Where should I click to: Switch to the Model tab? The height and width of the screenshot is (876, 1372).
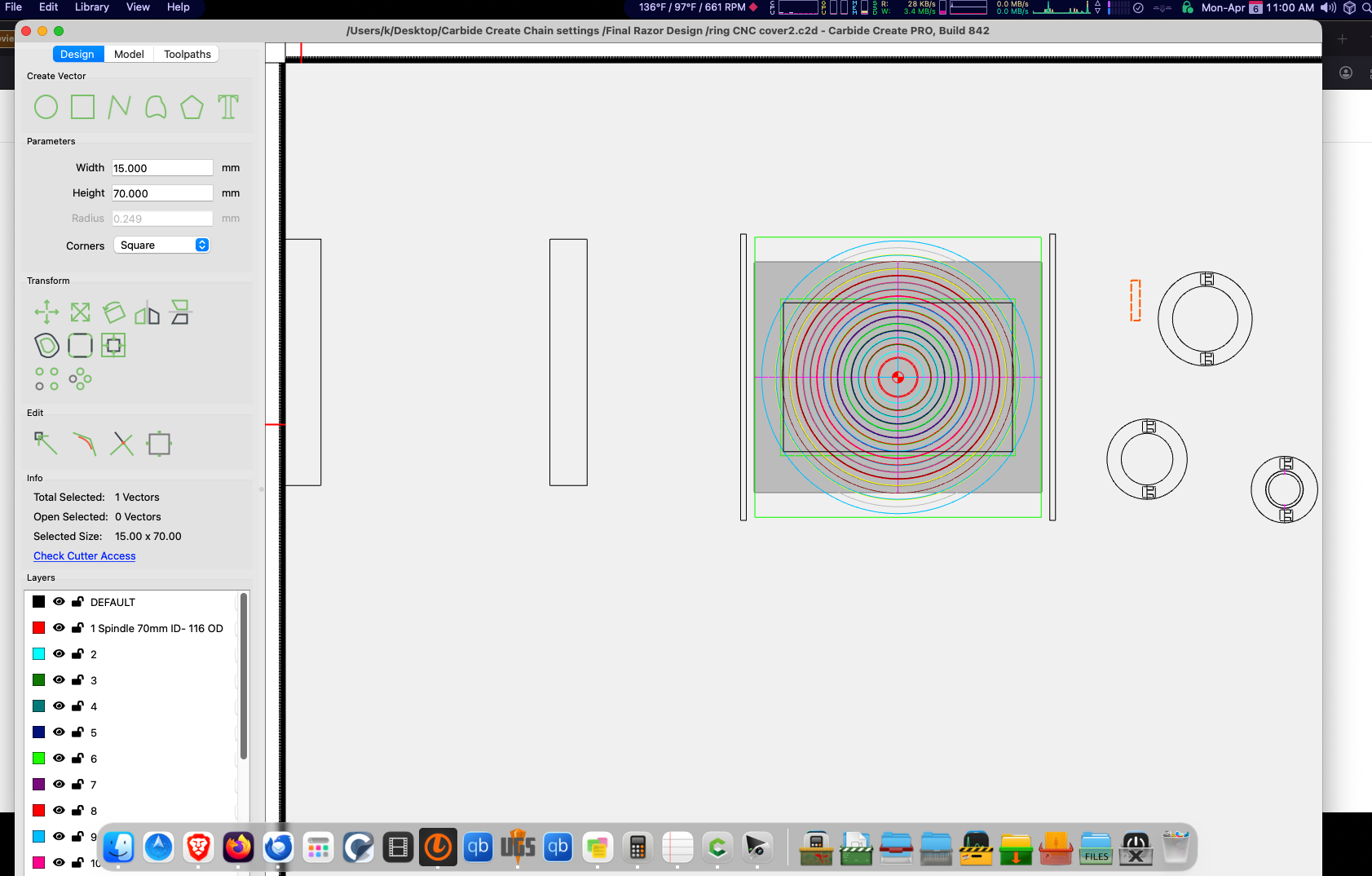129,54
